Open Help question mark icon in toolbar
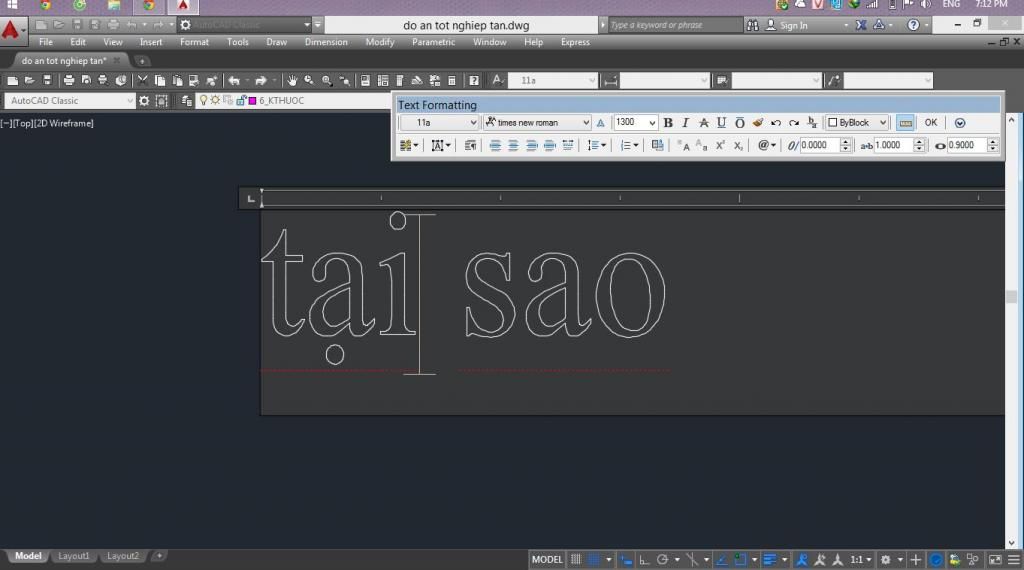The height and width of the screenshot is (570, 1024). (x=474, y=80)
